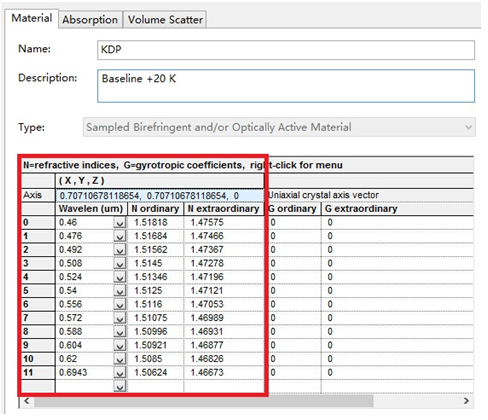Expand wavelength dropdown in row 0
Viewport: 488px width, 420px height.
[x=120, y=223]
